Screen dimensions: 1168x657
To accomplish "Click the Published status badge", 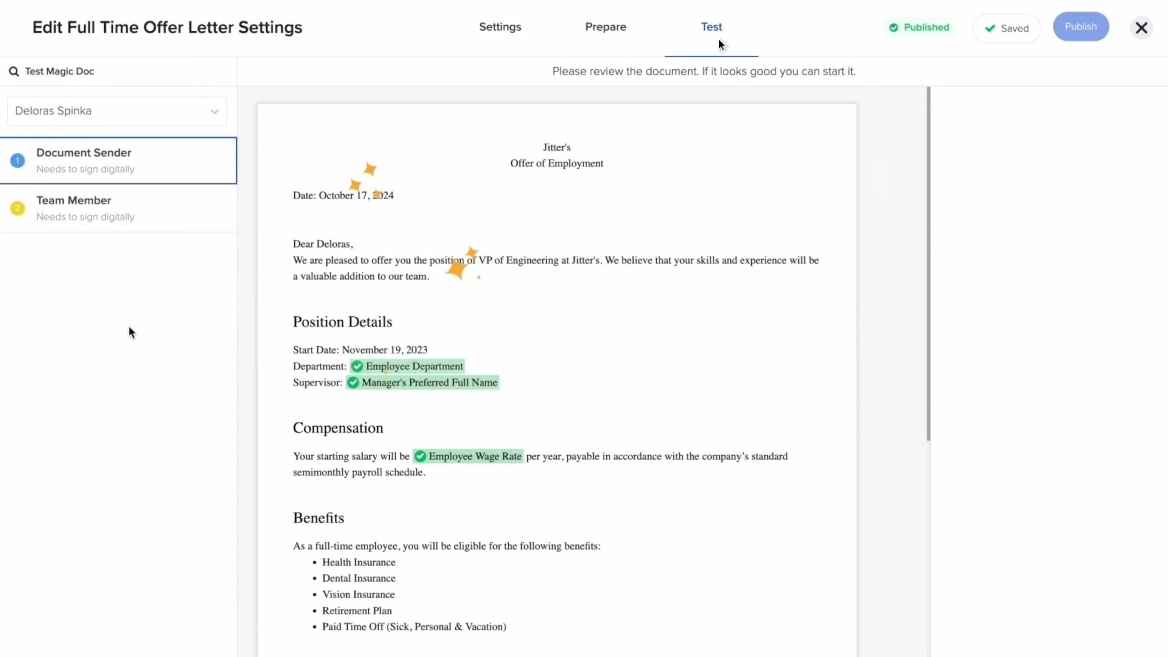I will 918,27.
